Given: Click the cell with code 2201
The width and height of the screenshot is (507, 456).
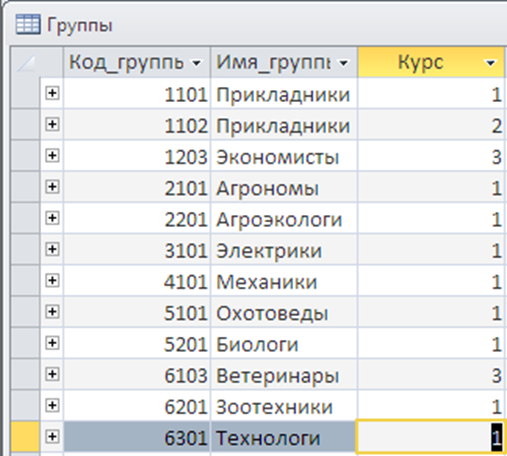Looking at the screenshot, I should click(137, 218).
